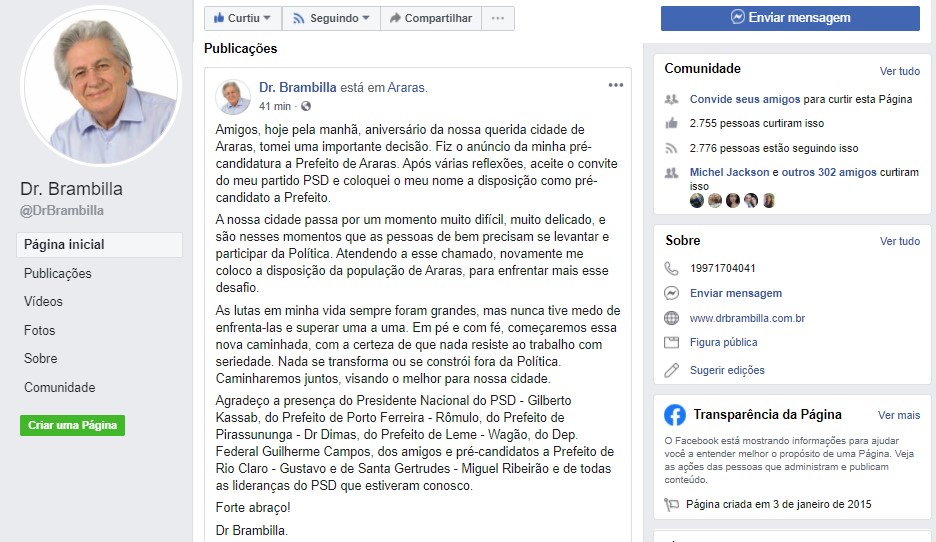
Task: Open the Fotos section in the sidebar
Action: pyautogui.click(x=39, y=330)
